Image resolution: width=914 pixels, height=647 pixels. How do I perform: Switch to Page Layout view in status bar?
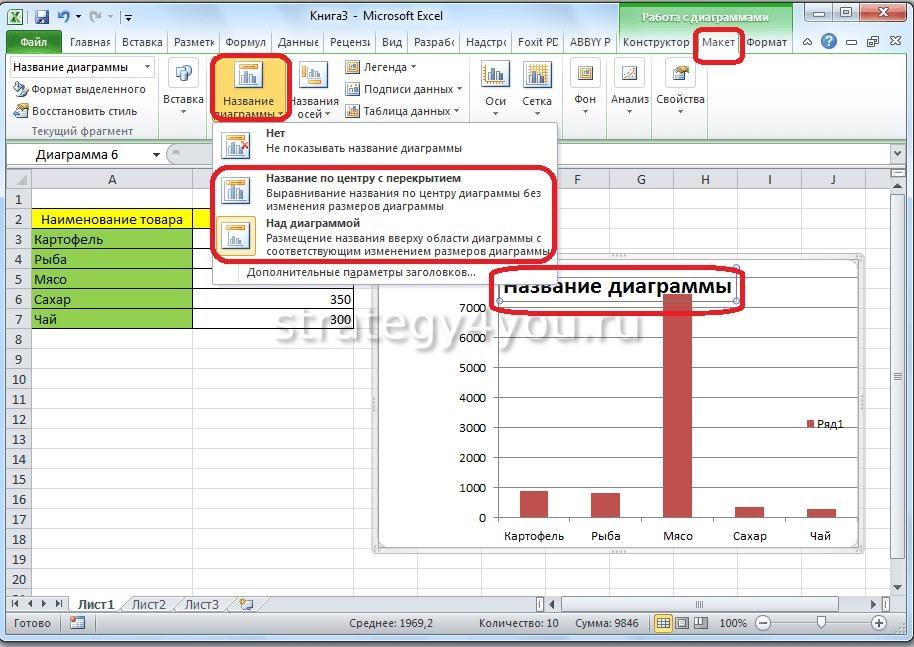click(x=682, y=623)
